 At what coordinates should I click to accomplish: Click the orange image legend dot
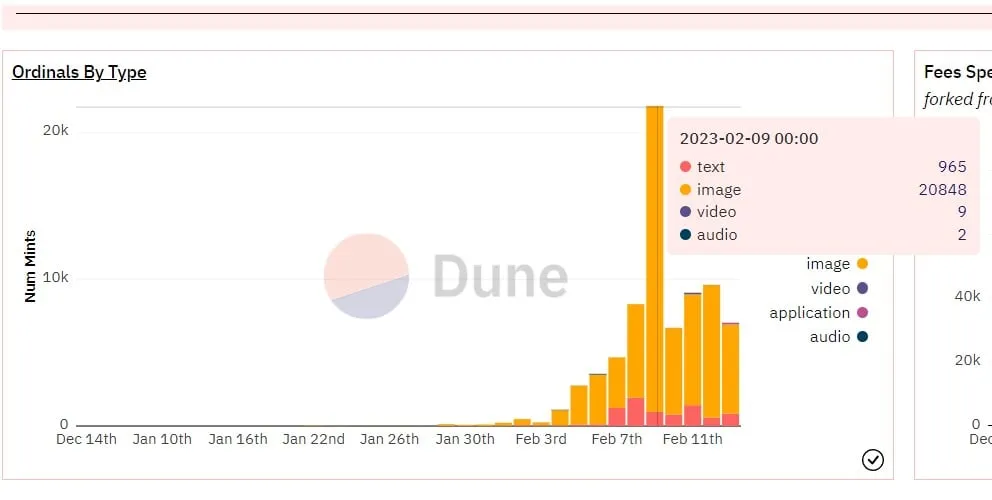(x=862, y=264)
